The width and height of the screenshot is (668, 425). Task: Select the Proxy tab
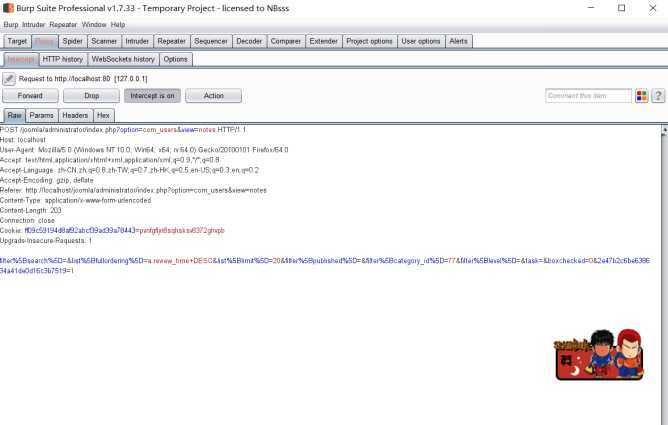click(44, 41)
